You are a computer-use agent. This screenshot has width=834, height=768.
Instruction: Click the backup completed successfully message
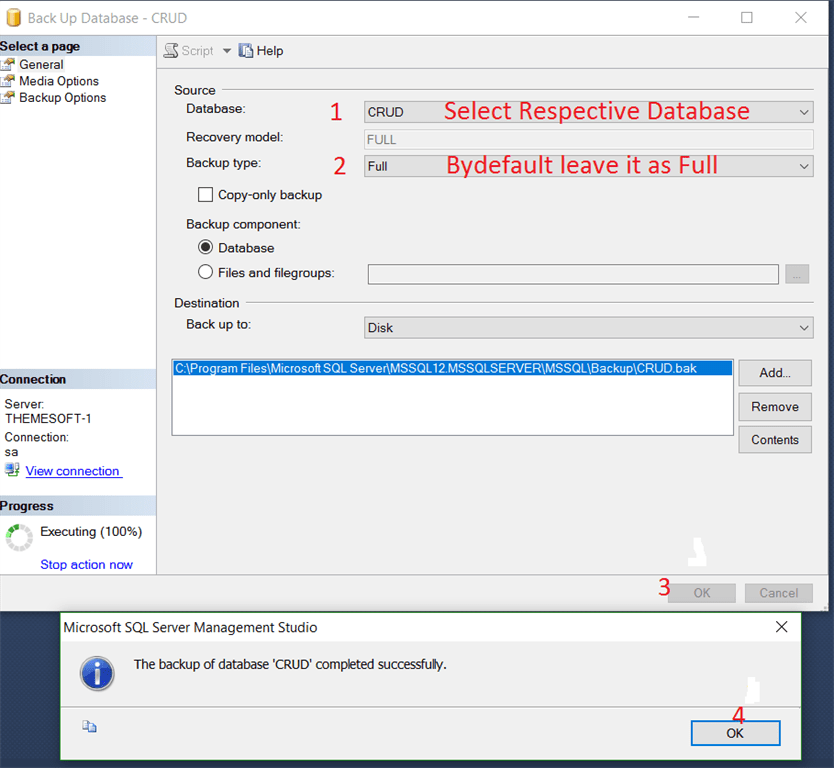[x=290, y=664]
